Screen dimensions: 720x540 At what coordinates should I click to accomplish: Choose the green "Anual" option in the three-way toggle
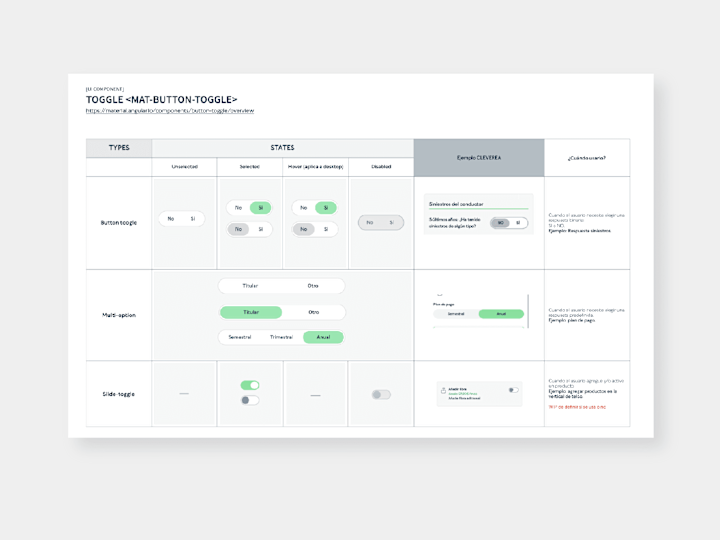tap(323, 337)
